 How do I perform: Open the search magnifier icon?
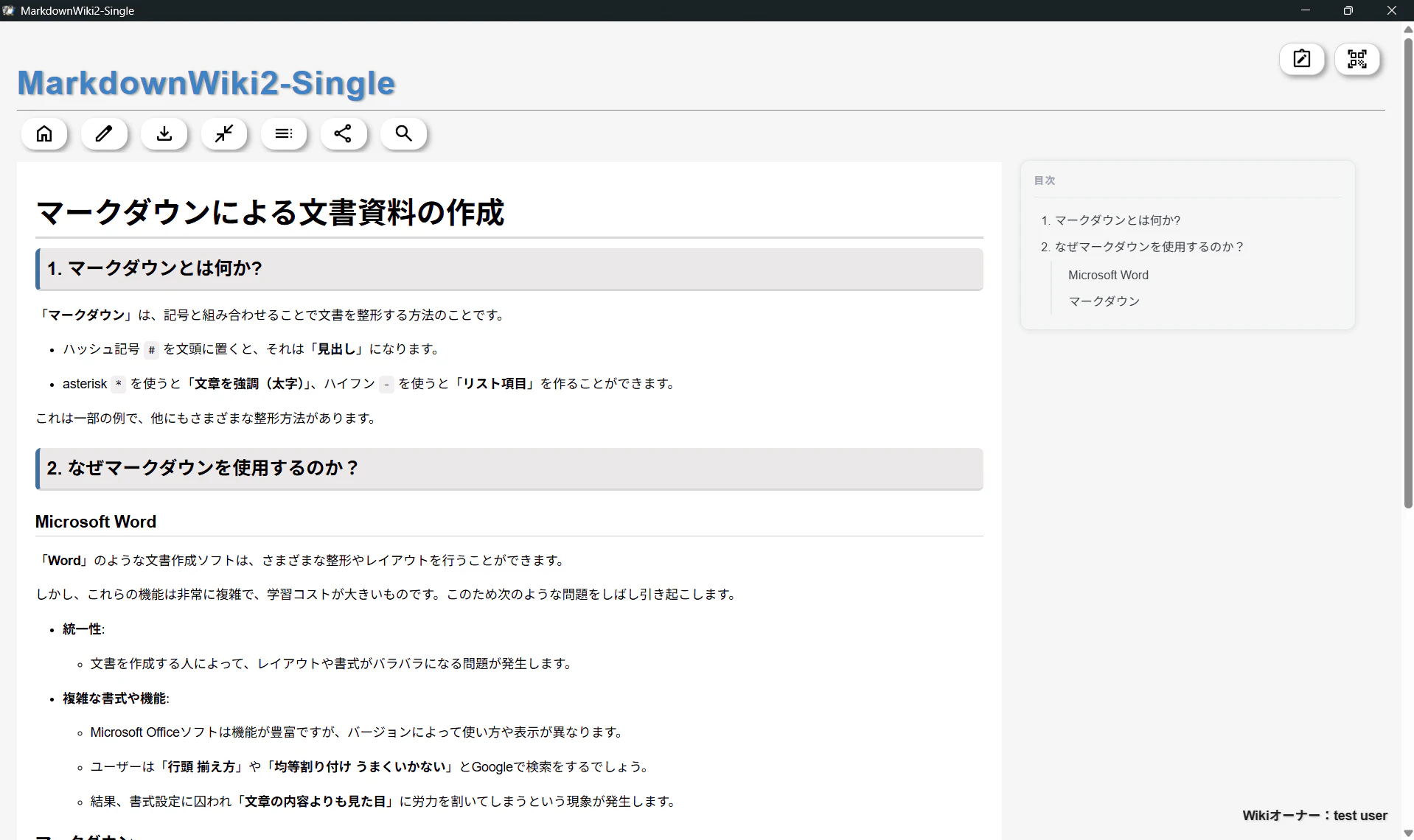pyautogui.click(x=403, y=133)
